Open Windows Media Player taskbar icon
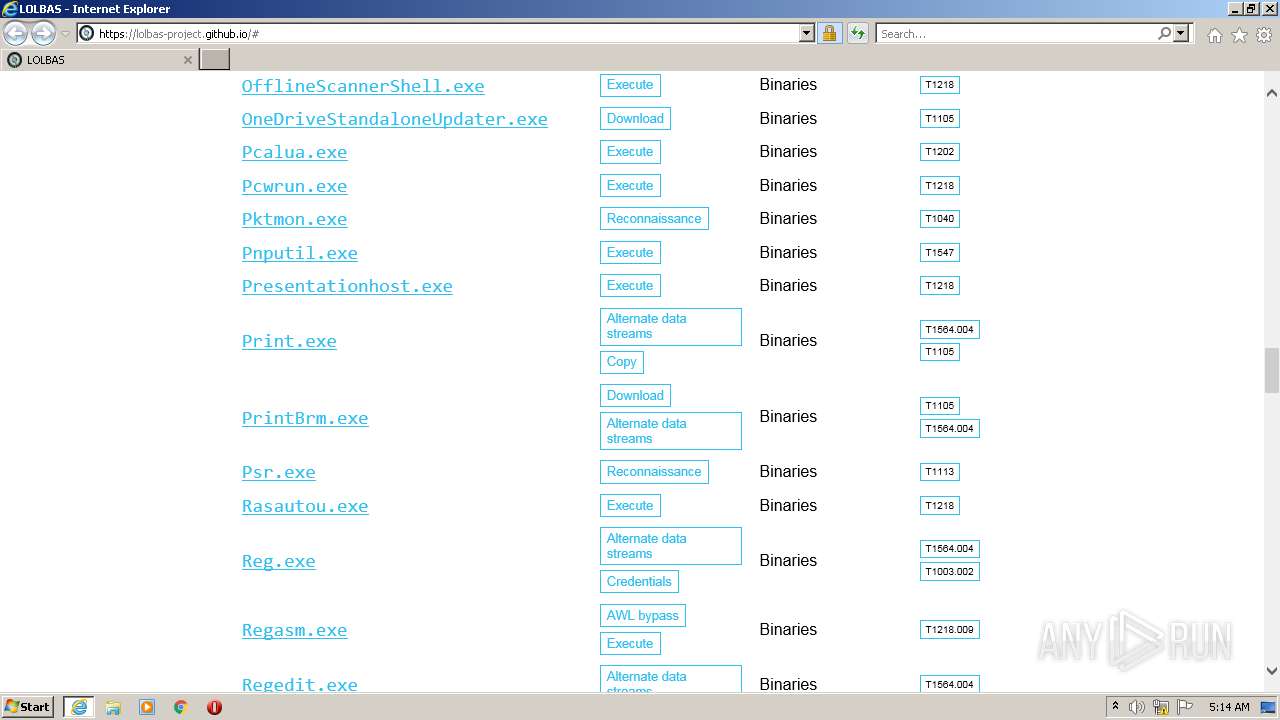Screen dimensions: 1280x720 147,707
